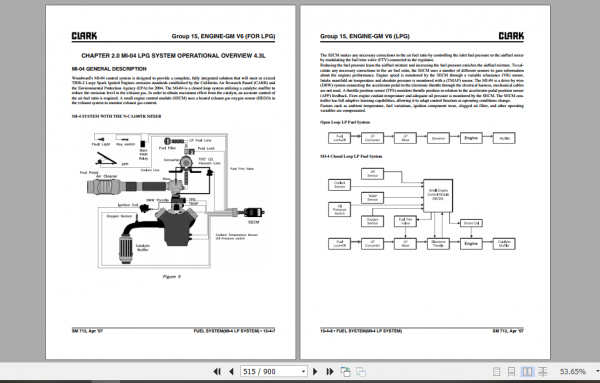Click the Figure 9 caption
This screenshot has width=600, height=383.
[x=171, y=277]
